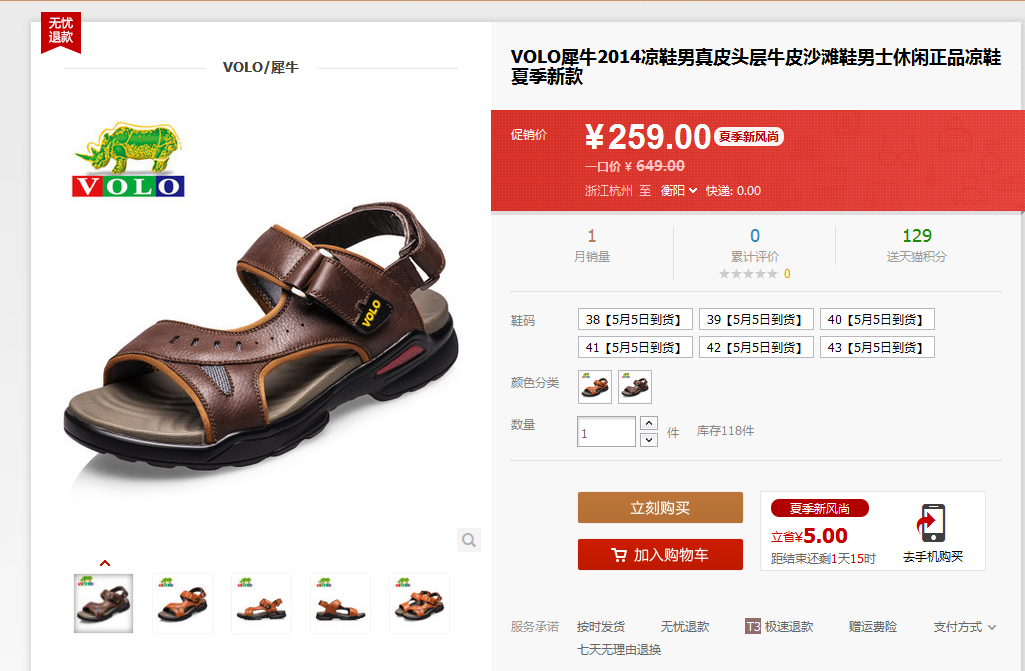The image size is (1025, 671).
Task: Click the 立刻购买 buy now button
Action: point(660,508)
